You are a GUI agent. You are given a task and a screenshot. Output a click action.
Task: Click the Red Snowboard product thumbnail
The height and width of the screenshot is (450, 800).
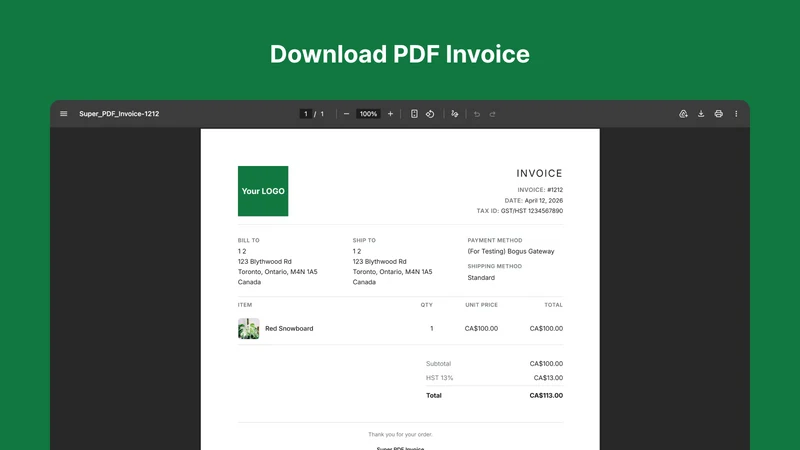click(x=248, y=329)
